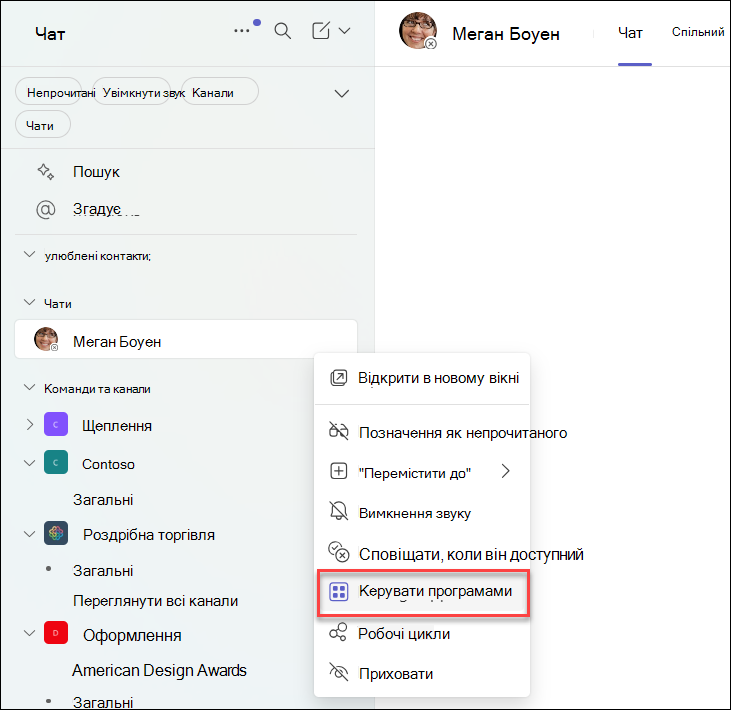Choose Робочі цикли menu item
Image resolution: width=731 pixels, height=710 pixels.
(422, 634)
